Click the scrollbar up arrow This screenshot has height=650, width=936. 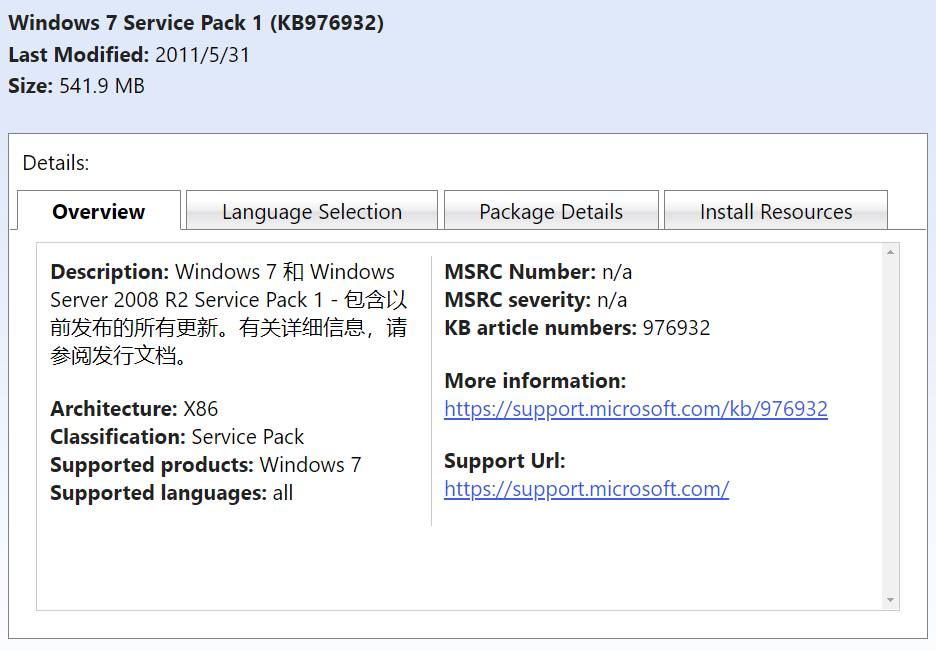[x=889, y=251]
